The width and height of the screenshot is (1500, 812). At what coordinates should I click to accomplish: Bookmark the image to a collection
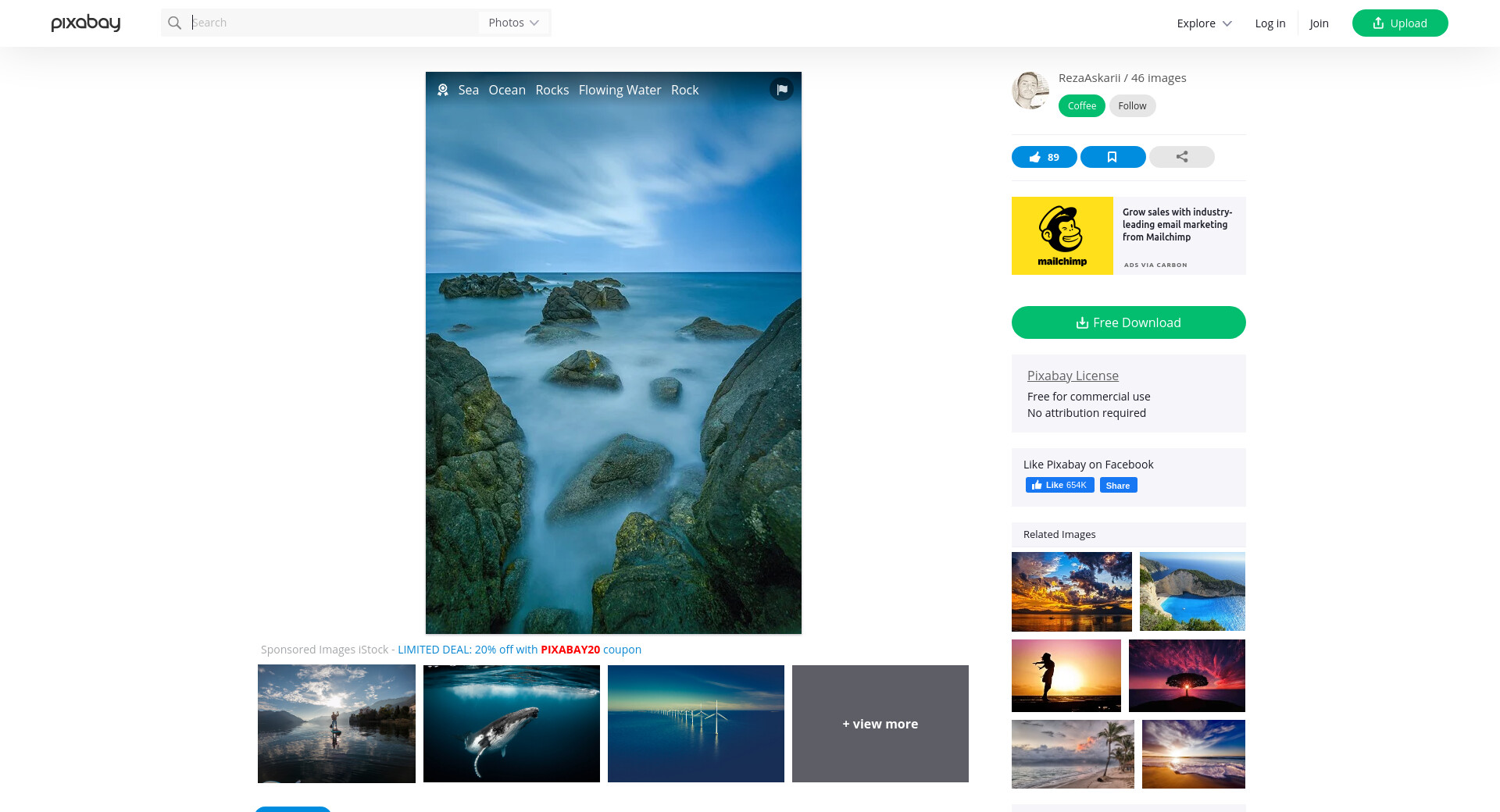pos(1112,158)
